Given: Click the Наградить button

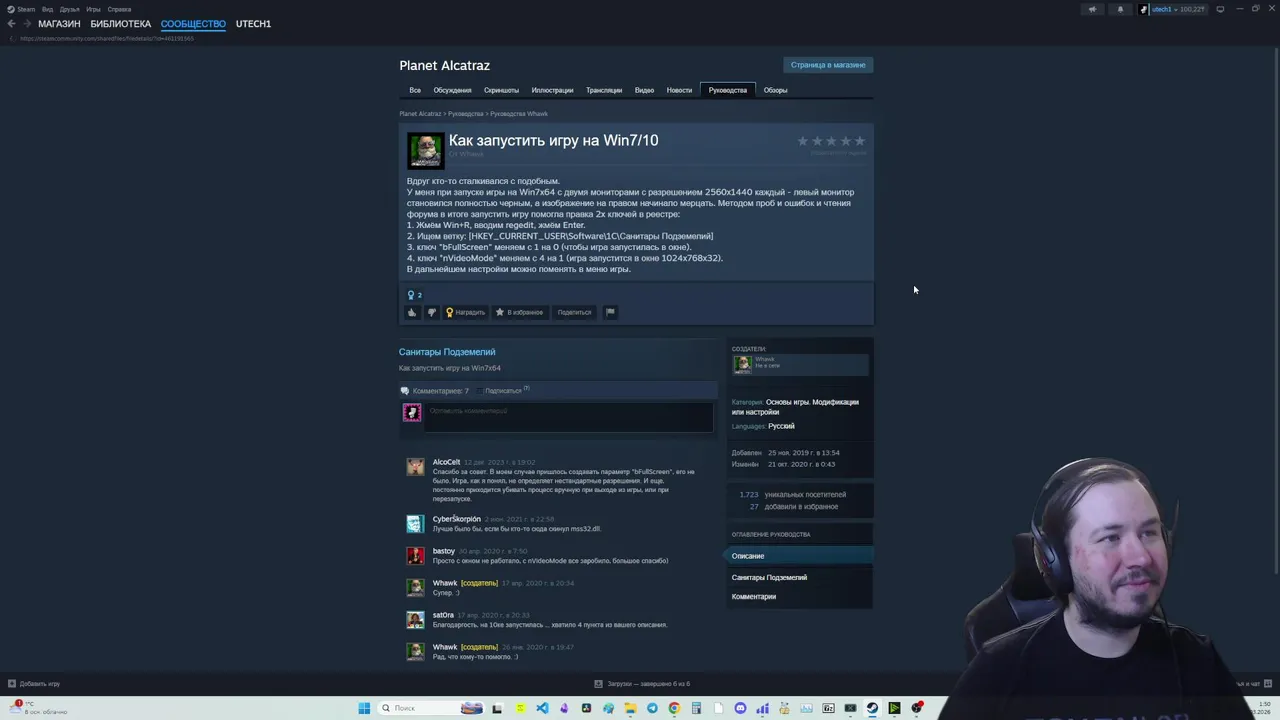Looking at the screenshot, I should point(465,312).
